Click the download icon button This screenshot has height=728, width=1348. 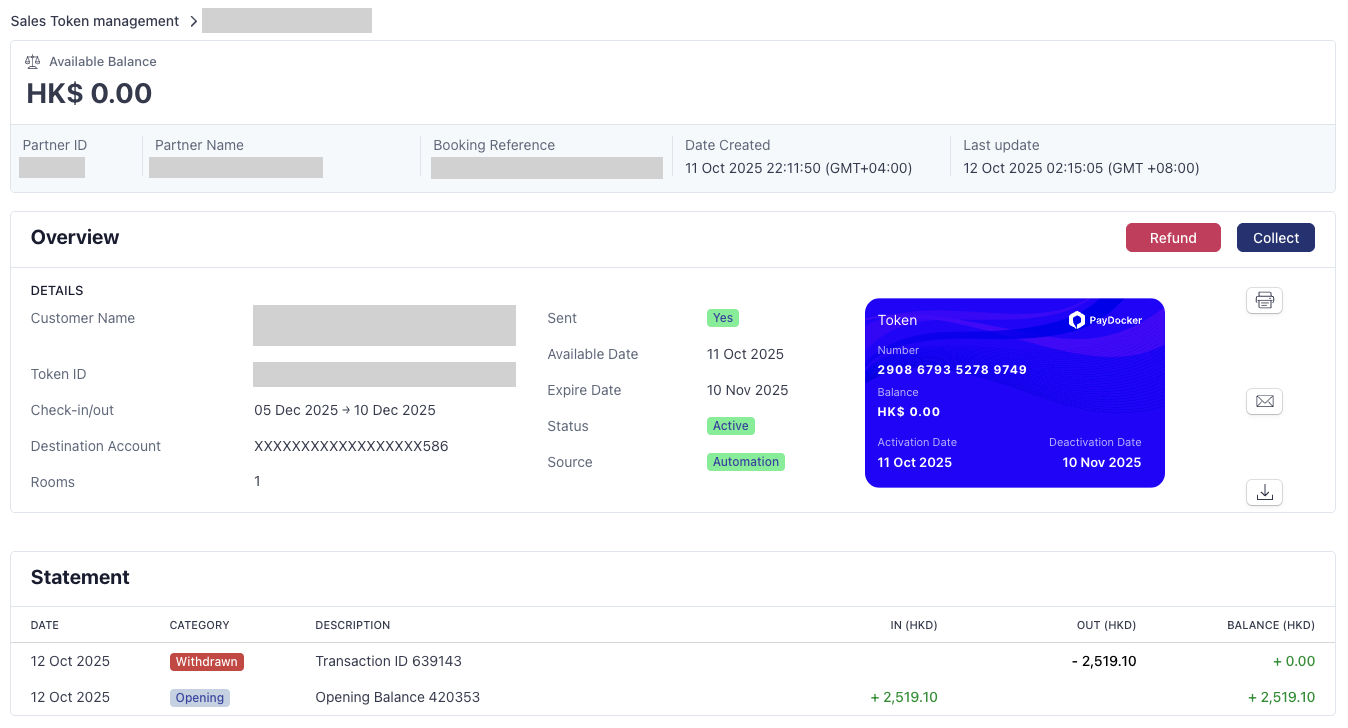[x=1264, y=492]
